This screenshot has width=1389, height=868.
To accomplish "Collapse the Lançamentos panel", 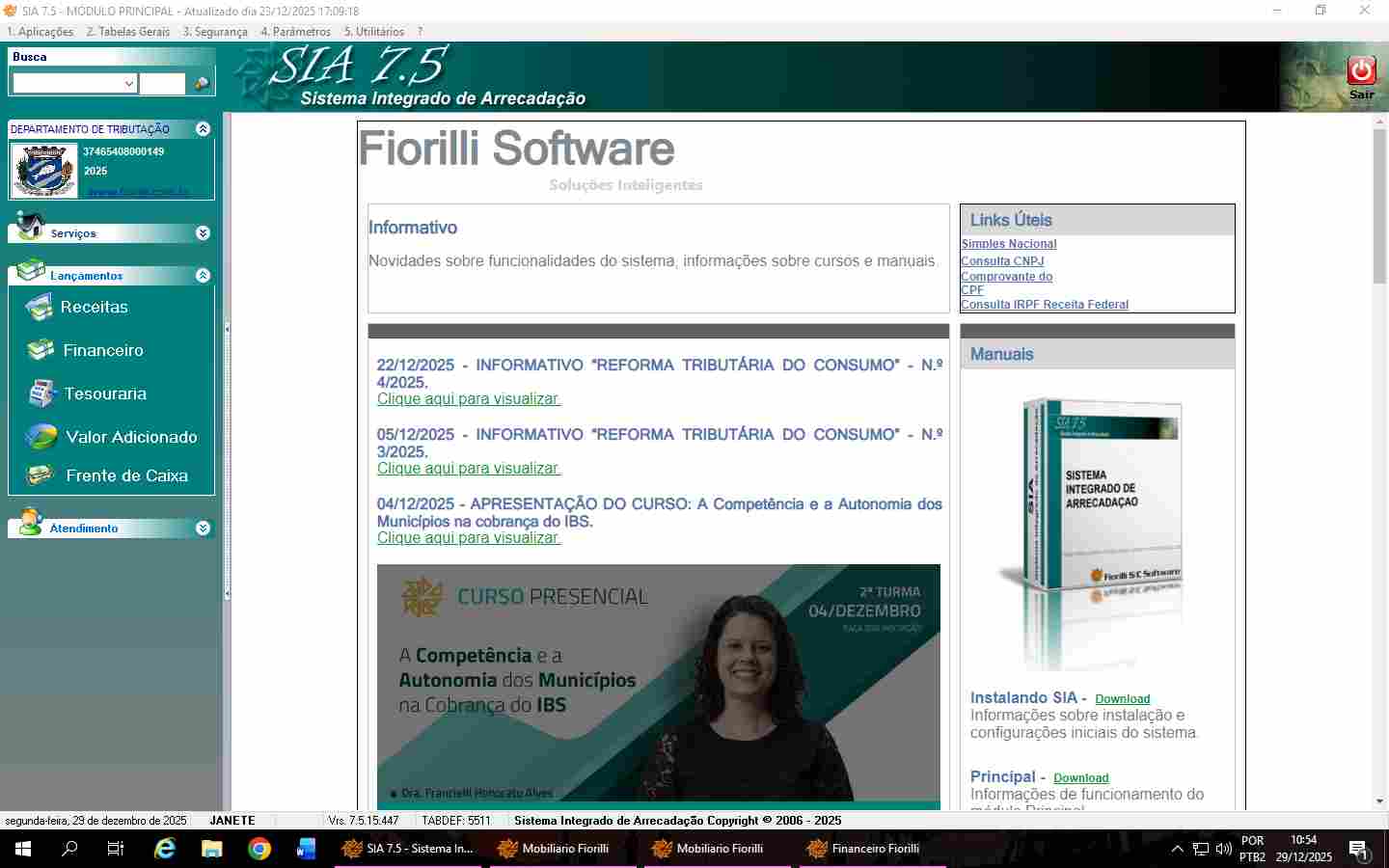I will click(x=203, y=276).
